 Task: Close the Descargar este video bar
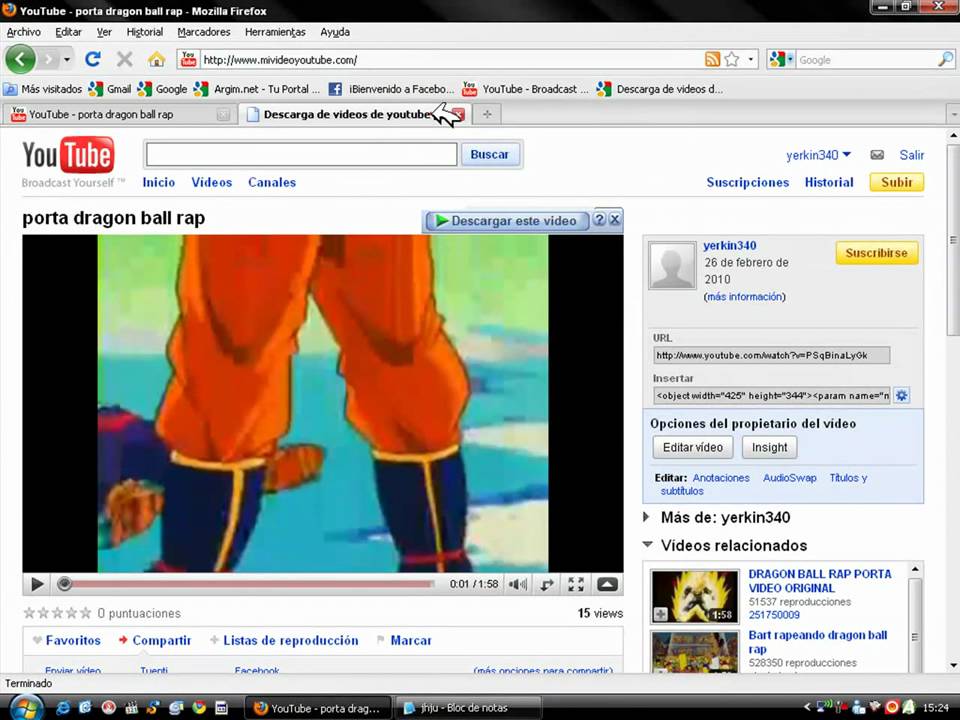[615, 220]
